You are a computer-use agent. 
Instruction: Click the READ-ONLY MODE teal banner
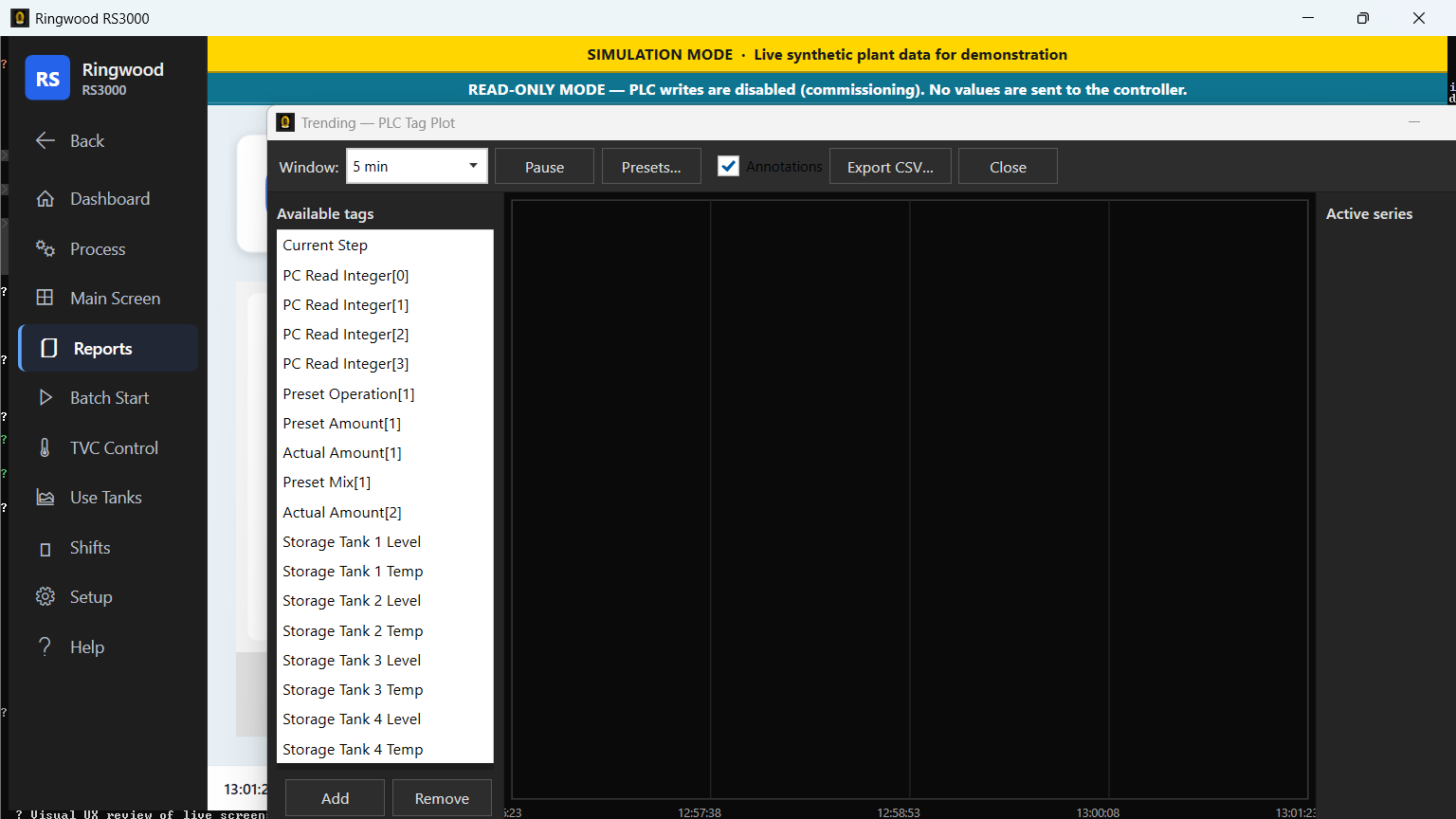[827, 89]
